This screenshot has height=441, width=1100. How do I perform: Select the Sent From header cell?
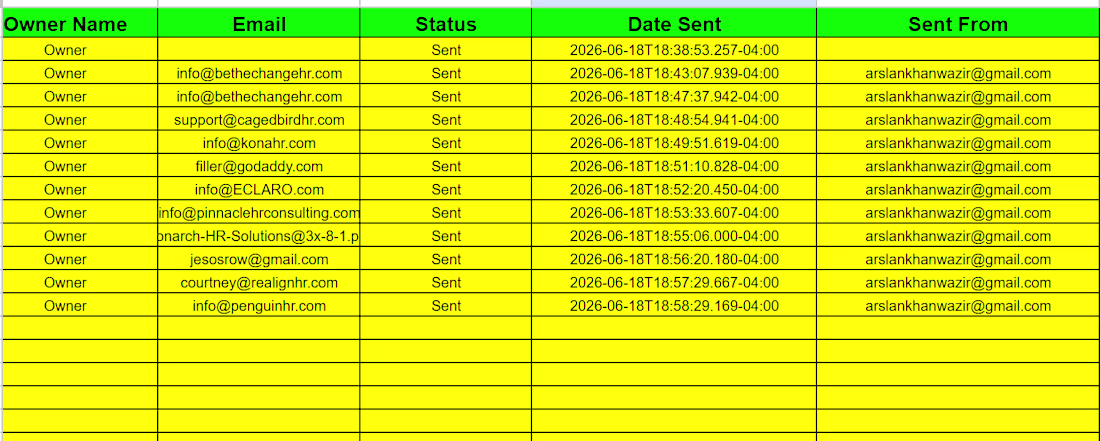point(958,24)
